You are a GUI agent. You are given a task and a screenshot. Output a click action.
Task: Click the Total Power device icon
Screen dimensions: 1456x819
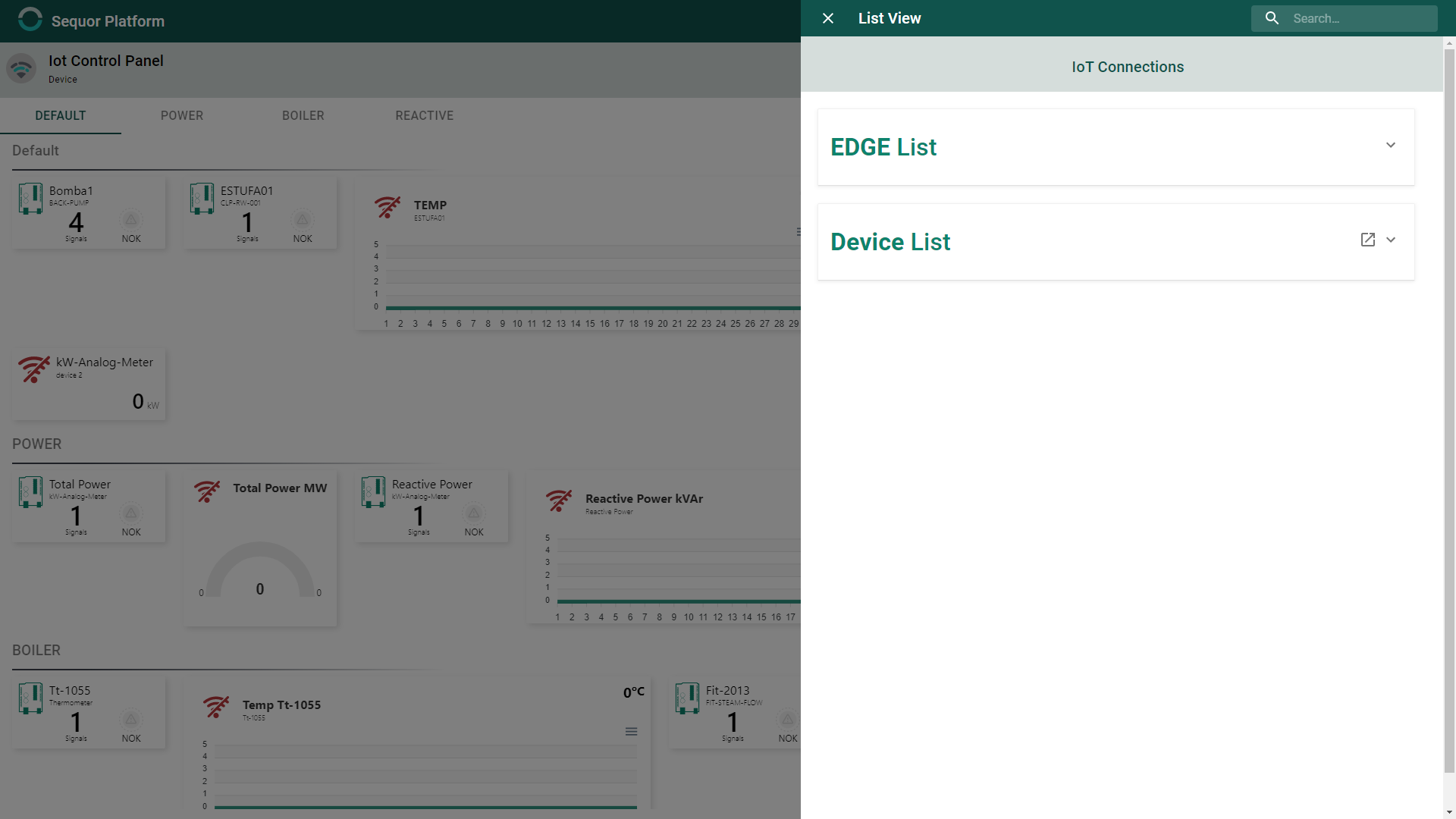pos(30,492)
